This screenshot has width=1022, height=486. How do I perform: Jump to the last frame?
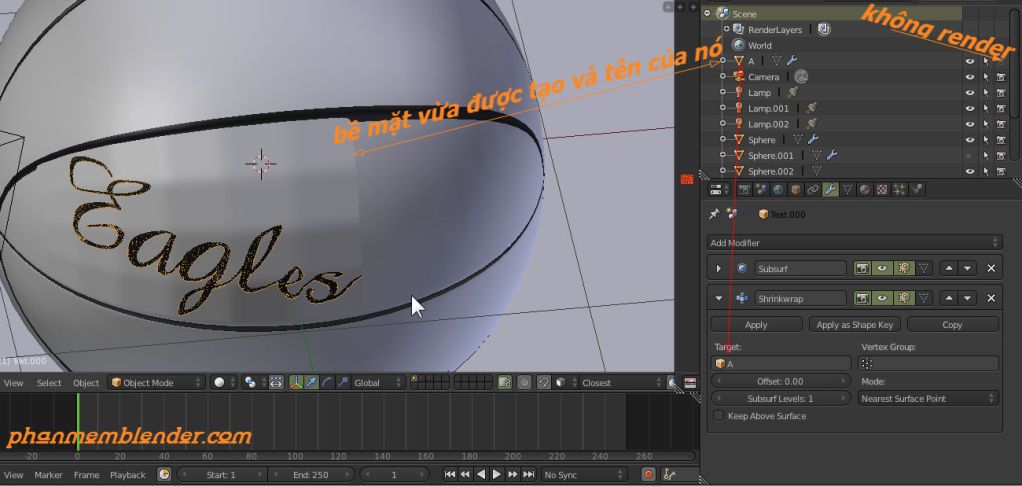[x=529, y=475]
